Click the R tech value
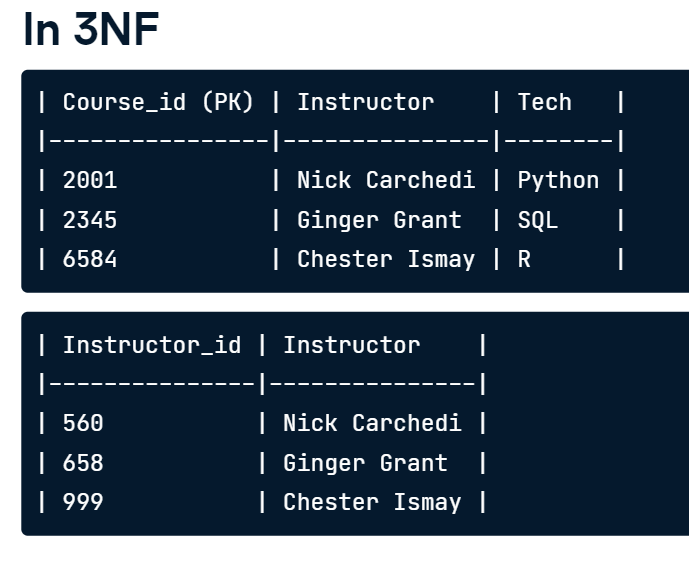The image size is (689, 564). pos(524,259)
